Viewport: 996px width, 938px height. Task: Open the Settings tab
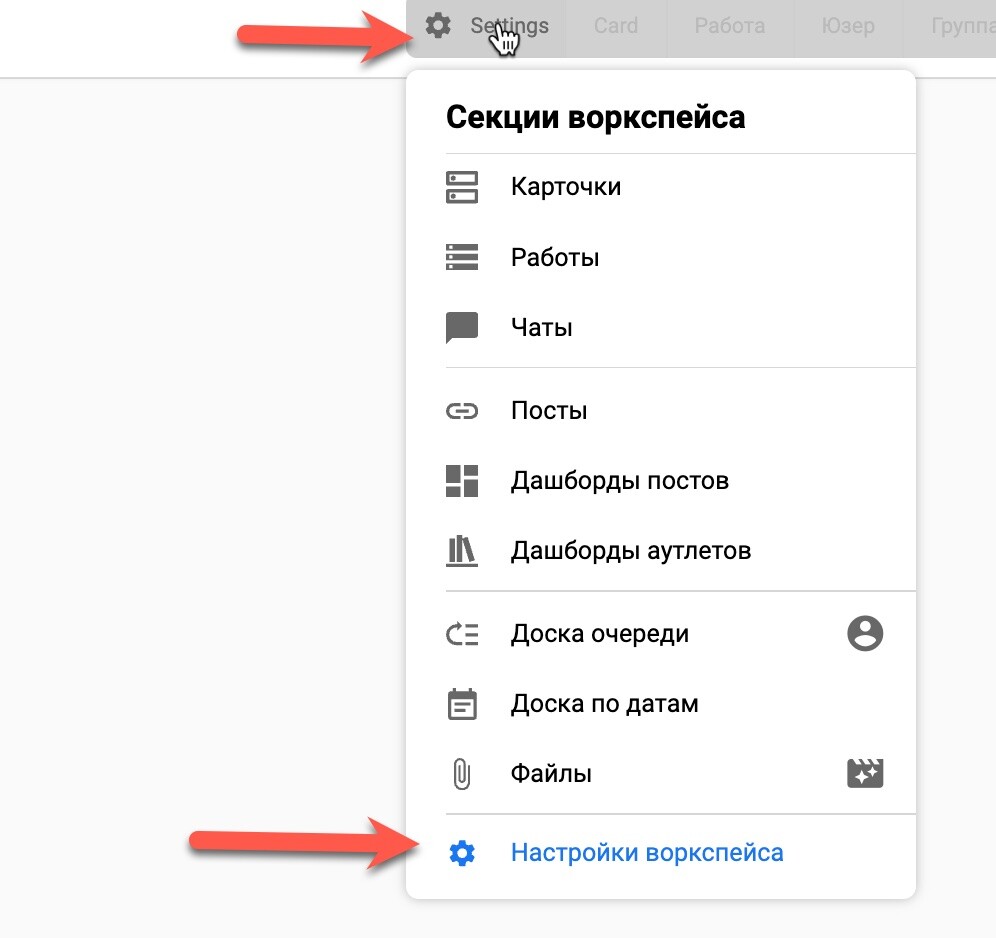tap(509, 26)
